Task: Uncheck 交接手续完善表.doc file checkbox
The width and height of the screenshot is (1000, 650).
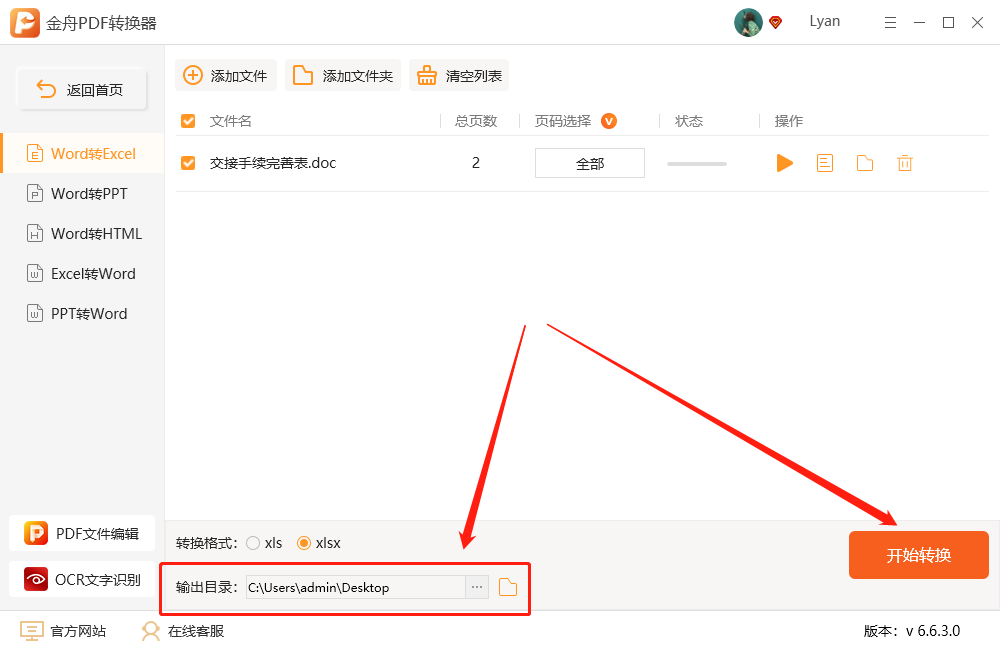Action: pyautogui.click(x=188, y=163)
